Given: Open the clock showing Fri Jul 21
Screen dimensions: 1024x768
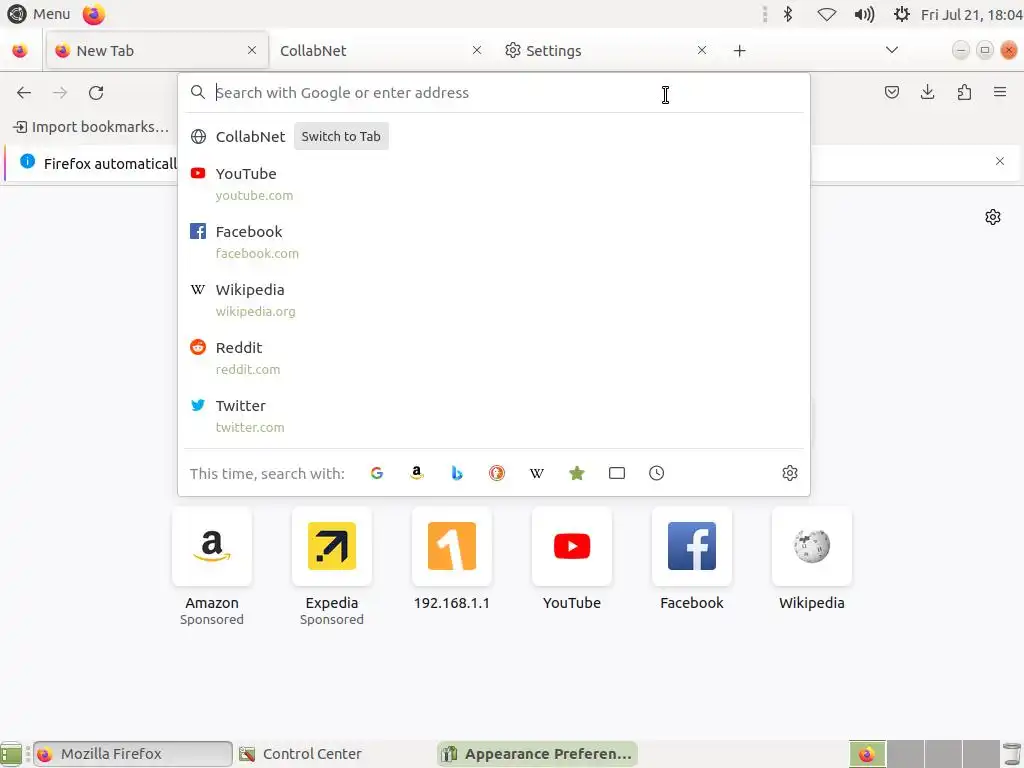Looking at the screenshot, I should click(971, 14).
